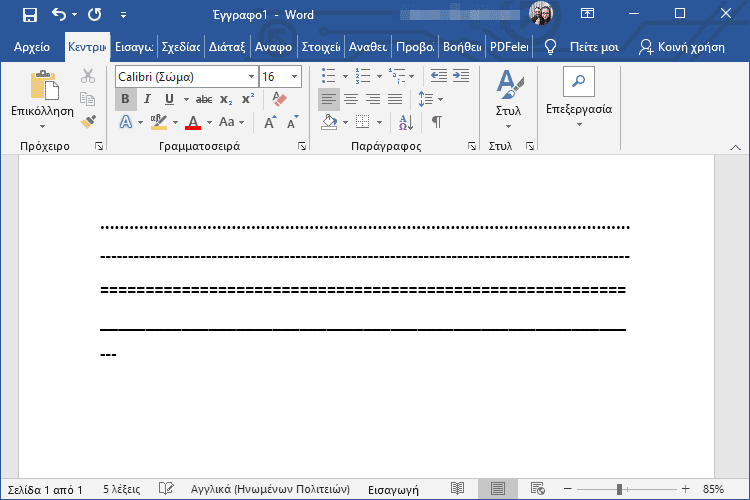
Task: Open the Calibri font name dropdown
Action: pyautogui.click(x=251, y=77)
